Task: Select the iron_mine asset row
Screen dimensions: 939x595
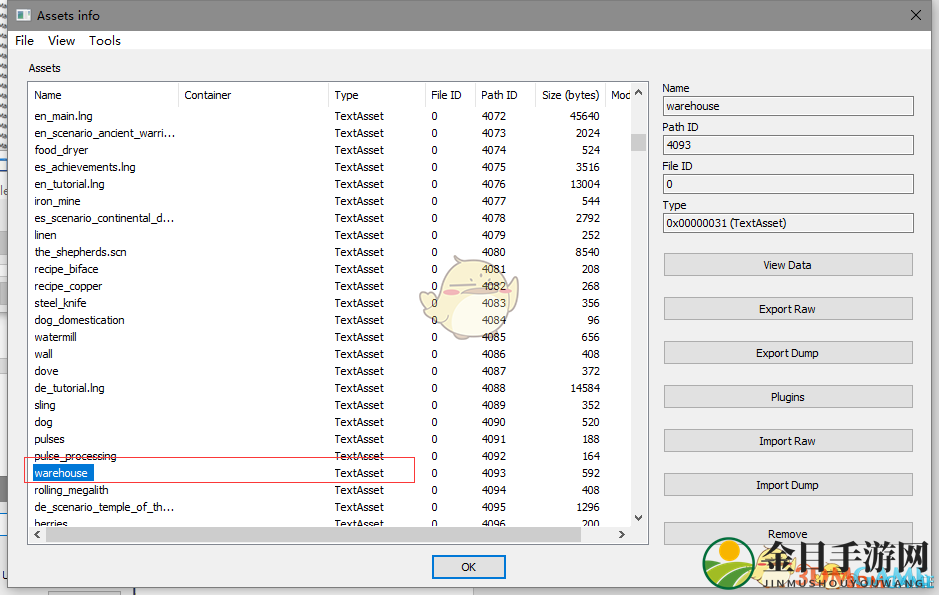Action: pyautogui.click(x=57, y=201)
